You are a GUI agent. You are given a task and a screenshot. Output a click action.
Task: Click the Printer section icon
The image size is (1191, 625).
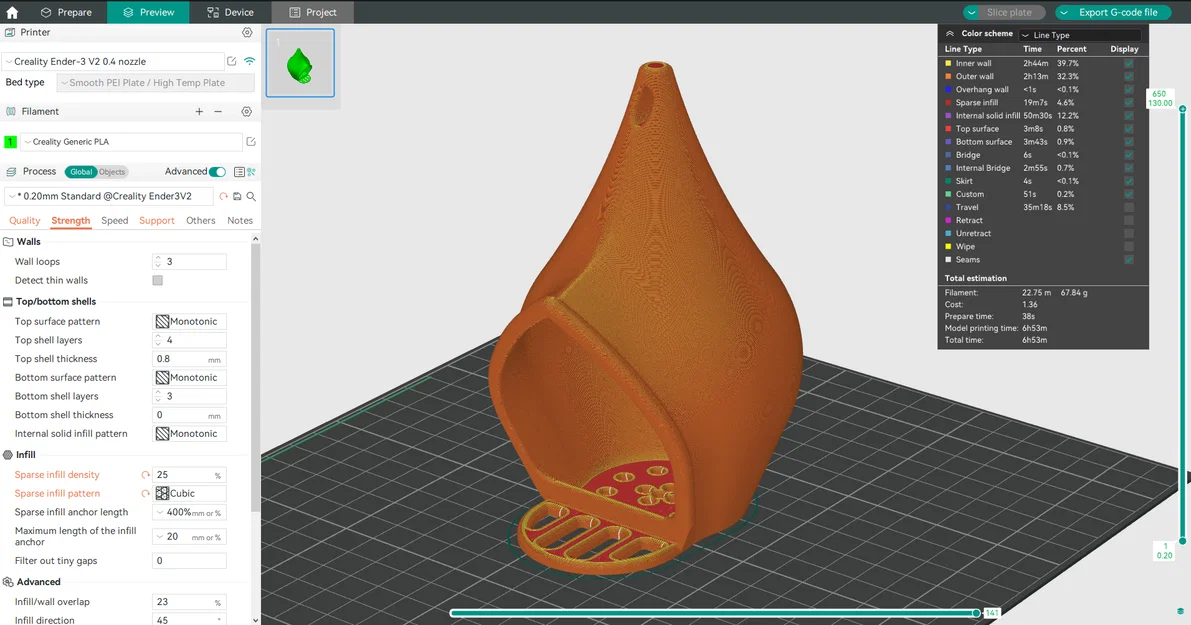(x=10, y=33)
